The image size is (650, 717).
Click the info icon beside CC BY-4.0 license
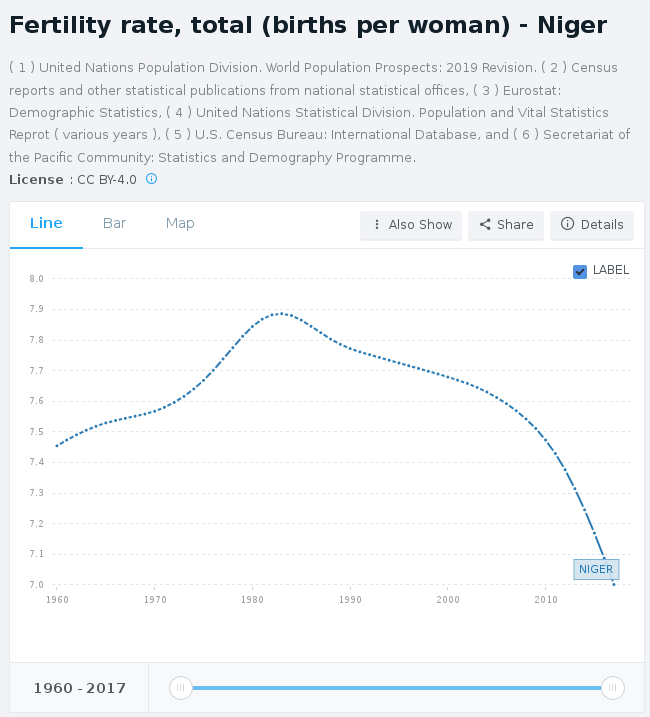[152, 179]
